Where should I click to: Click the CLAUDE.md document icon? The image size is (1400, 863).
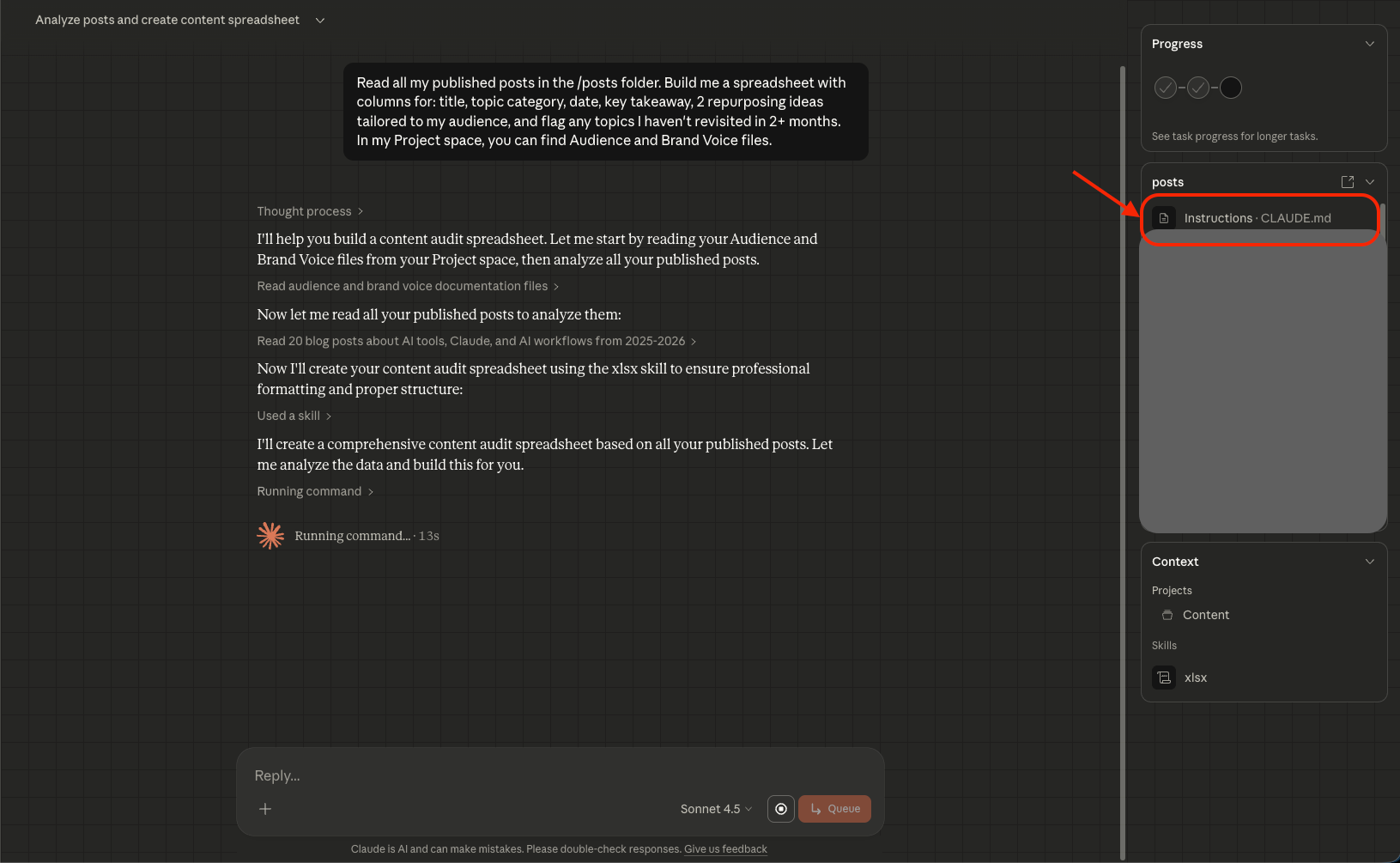point(1164,218)
